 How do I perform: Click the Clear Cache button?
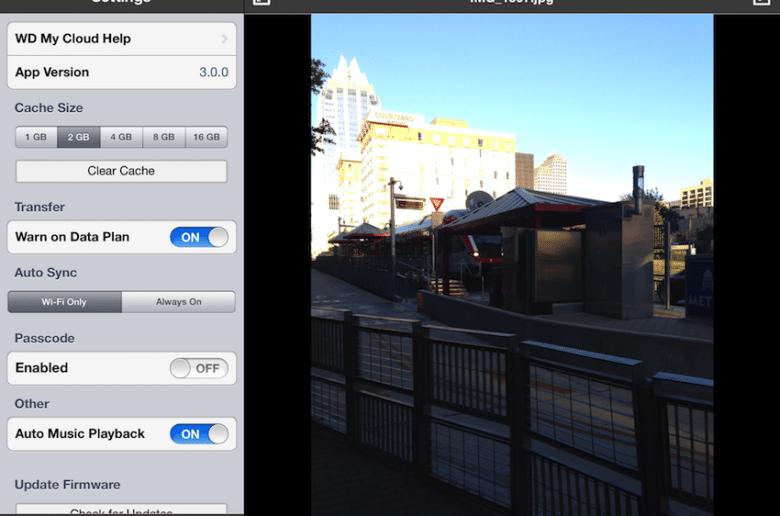click(121, 171)
